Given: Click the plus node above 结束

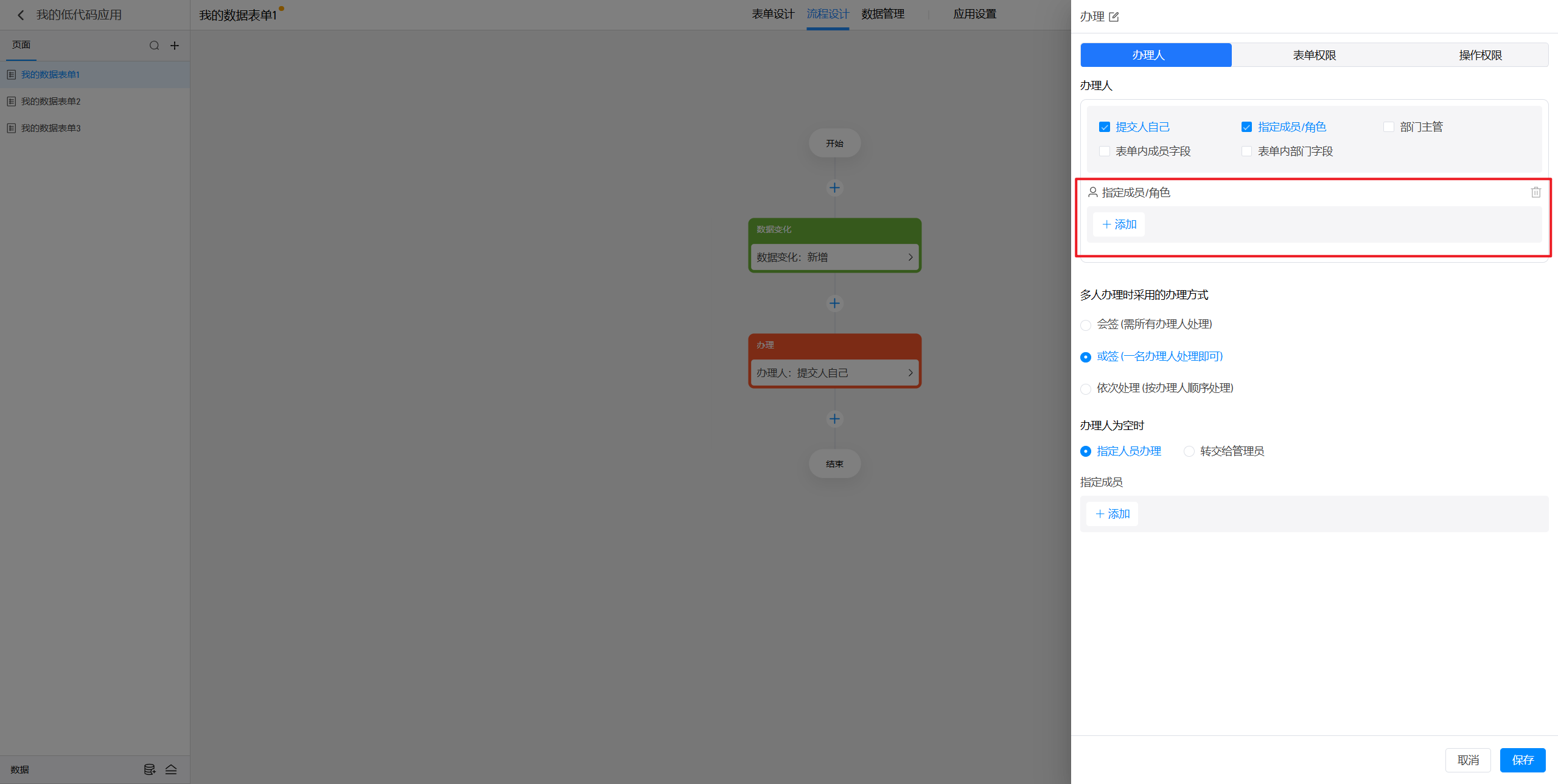Looking at the screenshot, I should 834,418.
